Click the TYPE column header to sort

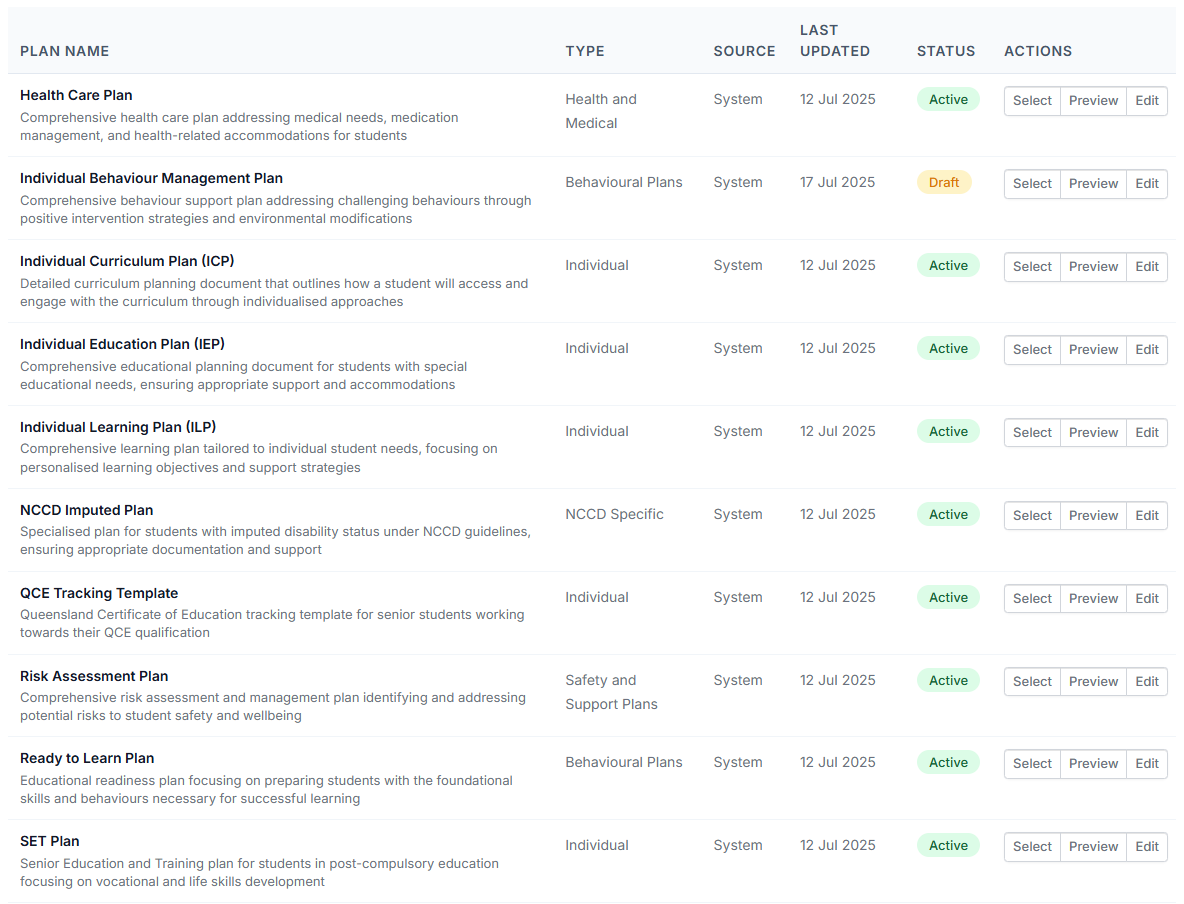585,51
